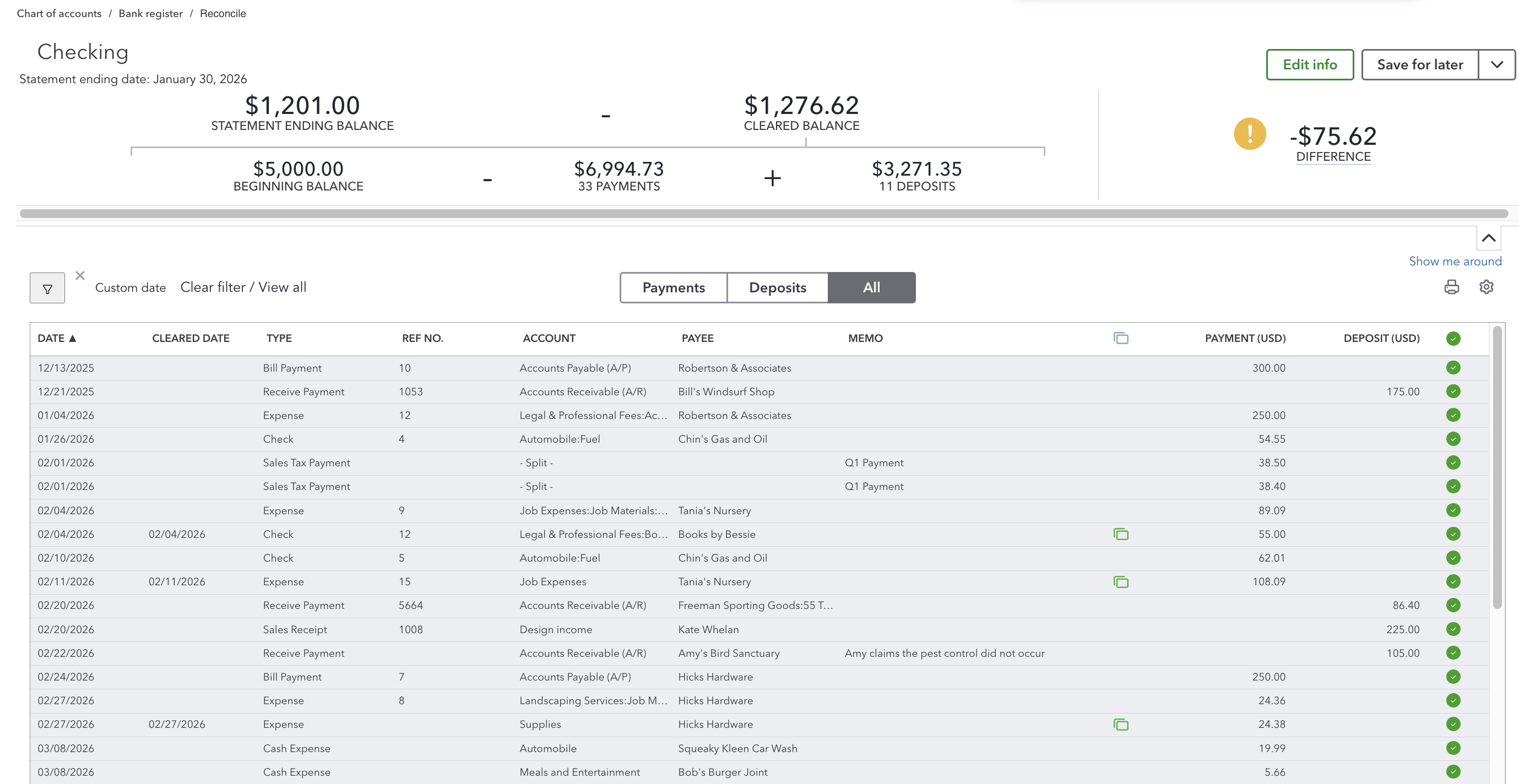Uncheck Kate Whelan Sales Receipt 225.00 row

(x=1453, y=629)
